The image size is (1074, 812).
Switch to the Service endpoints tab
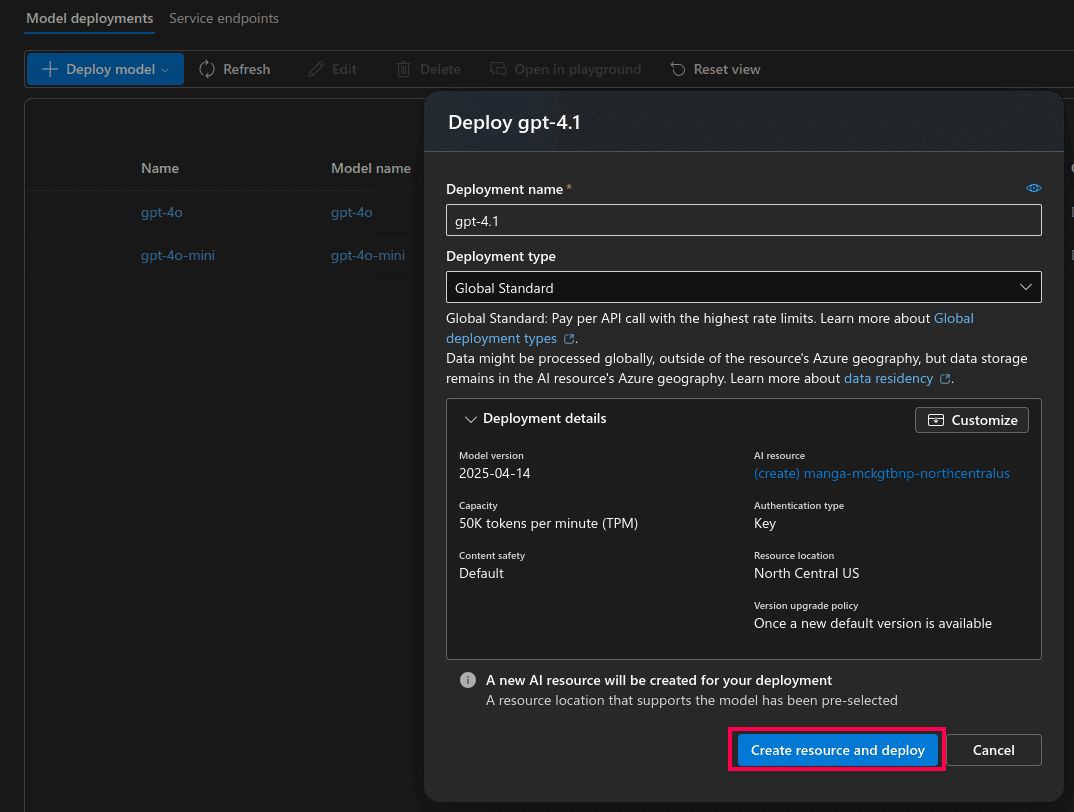pos(223,18)
